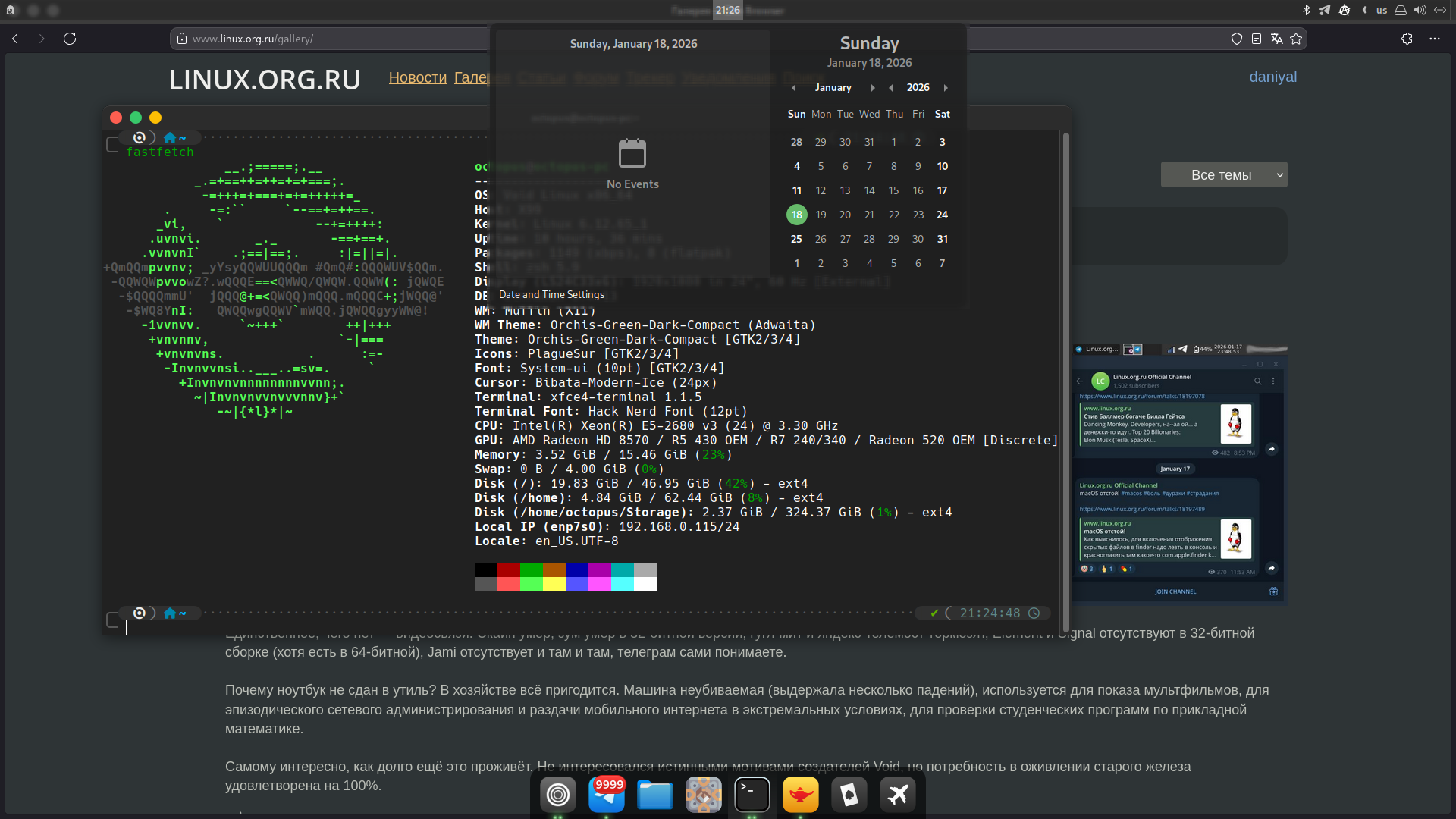Go to previous year in calendar
The height and width of the screenshot is (819, 1456).
click(890, 88)
